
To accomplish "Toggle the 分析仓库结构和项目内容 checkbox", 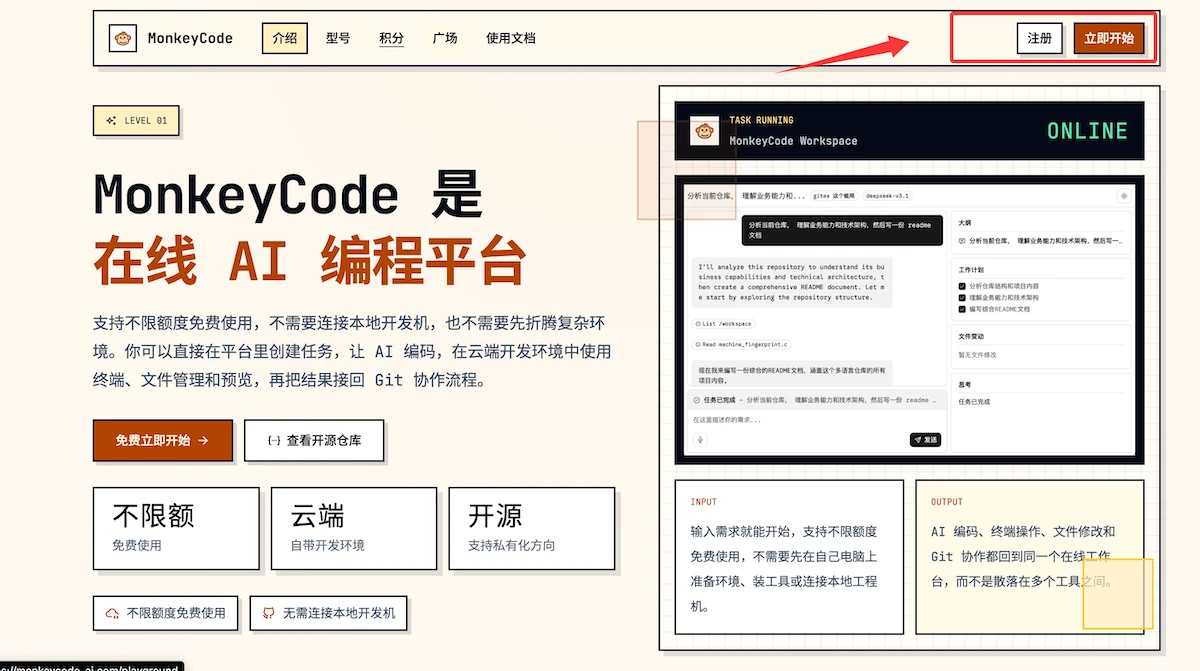I will click(962, 286).
